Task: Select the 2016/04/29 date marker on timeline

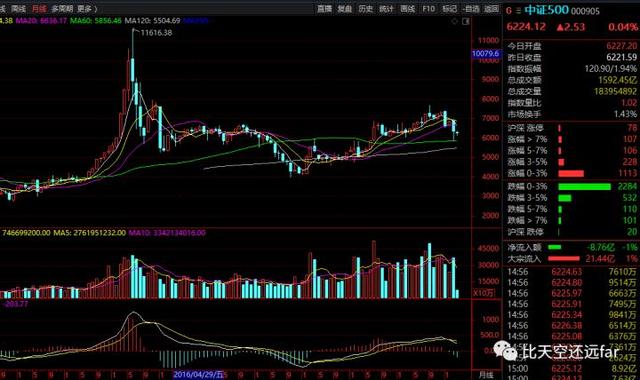Action: coord(198,374)
